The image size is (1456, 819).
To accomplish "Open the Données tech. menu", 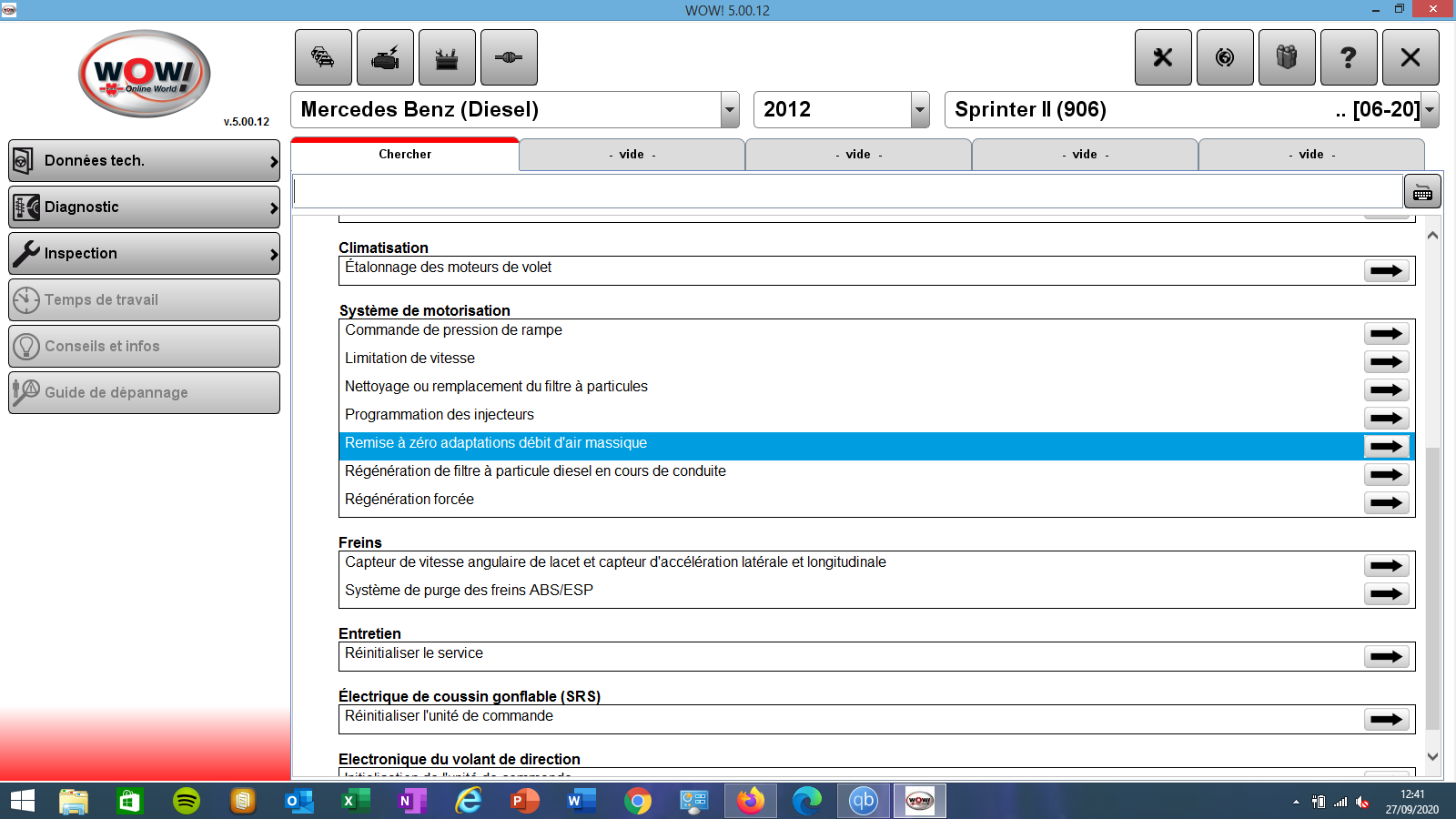I will 144,161.
